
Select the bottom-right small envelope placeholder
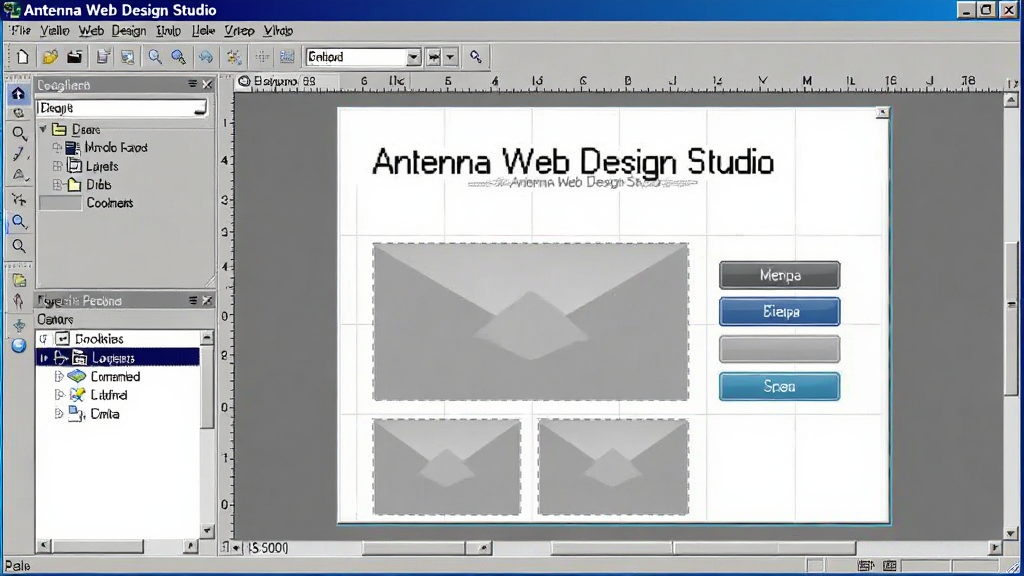pos(613,467)
